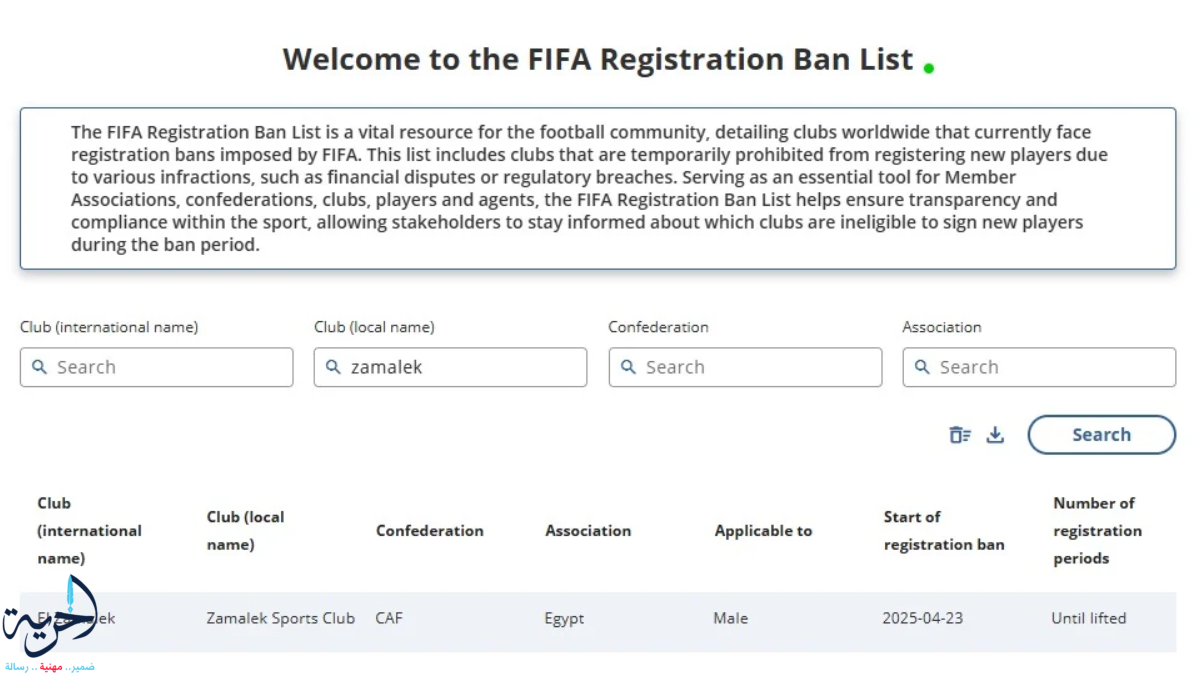Click the clear filters trash icon
Image resolution: width=1201 pixels, height=673 pixels.
(960, 435)
